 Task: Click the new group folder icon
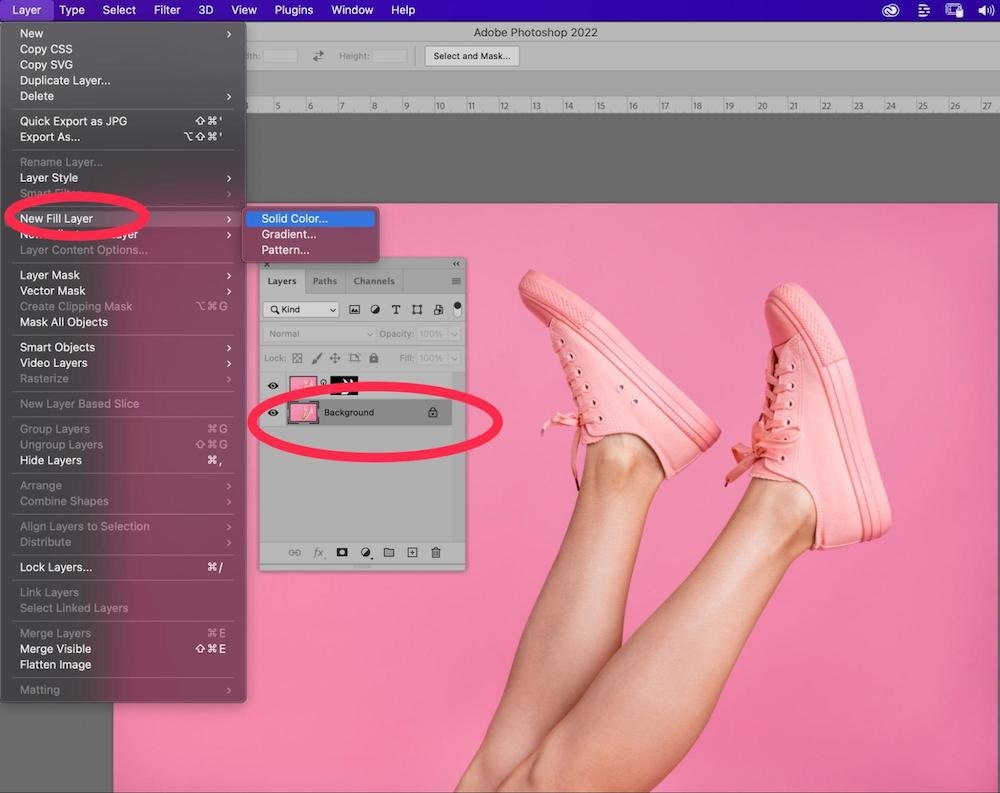point(389,552)
